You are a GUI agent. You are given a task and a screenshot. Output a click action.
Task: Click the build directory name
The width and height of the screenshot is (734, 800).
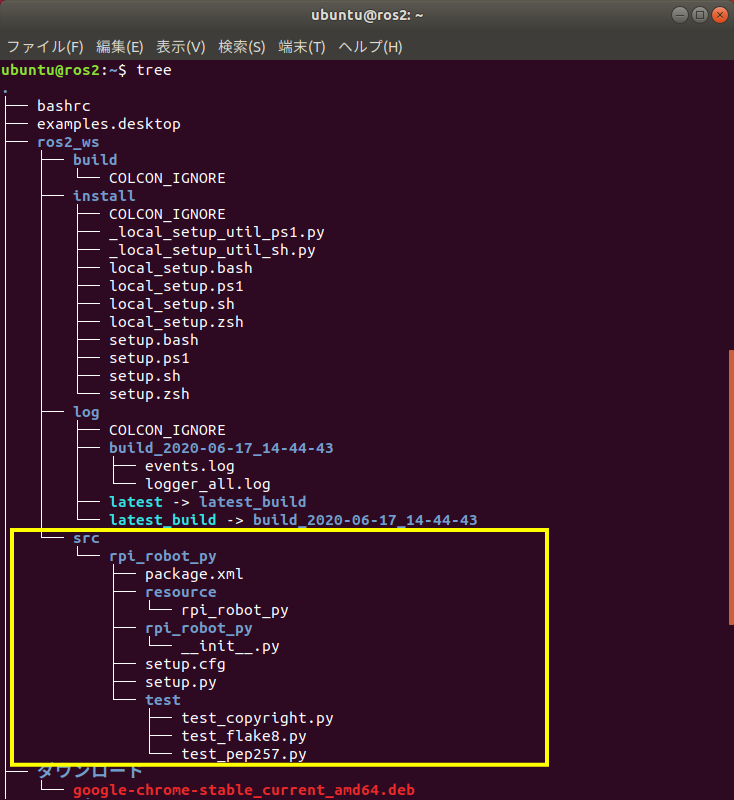95,160
